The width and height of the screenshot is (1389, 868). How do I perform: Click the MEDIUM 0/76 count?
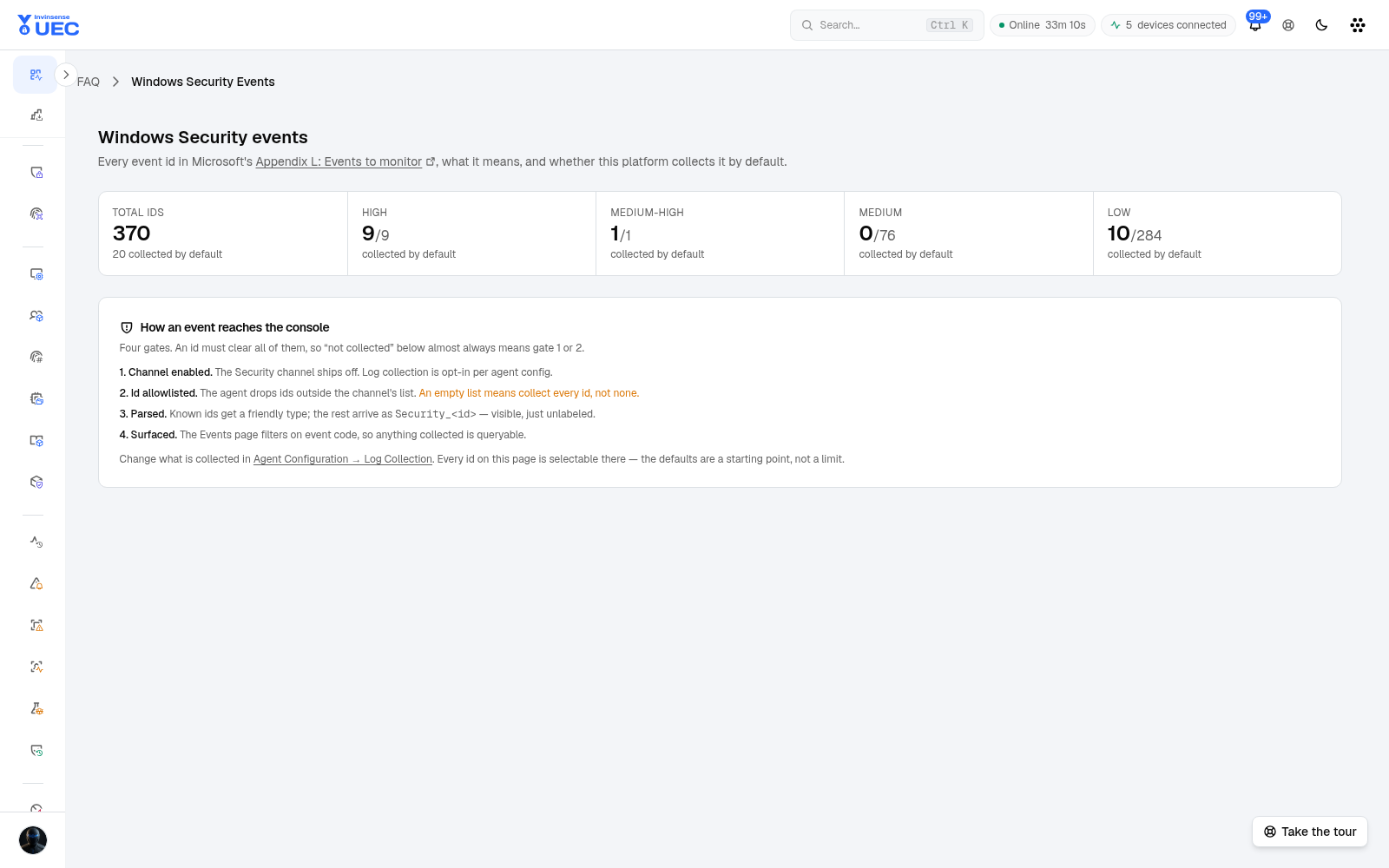[877, 233]
